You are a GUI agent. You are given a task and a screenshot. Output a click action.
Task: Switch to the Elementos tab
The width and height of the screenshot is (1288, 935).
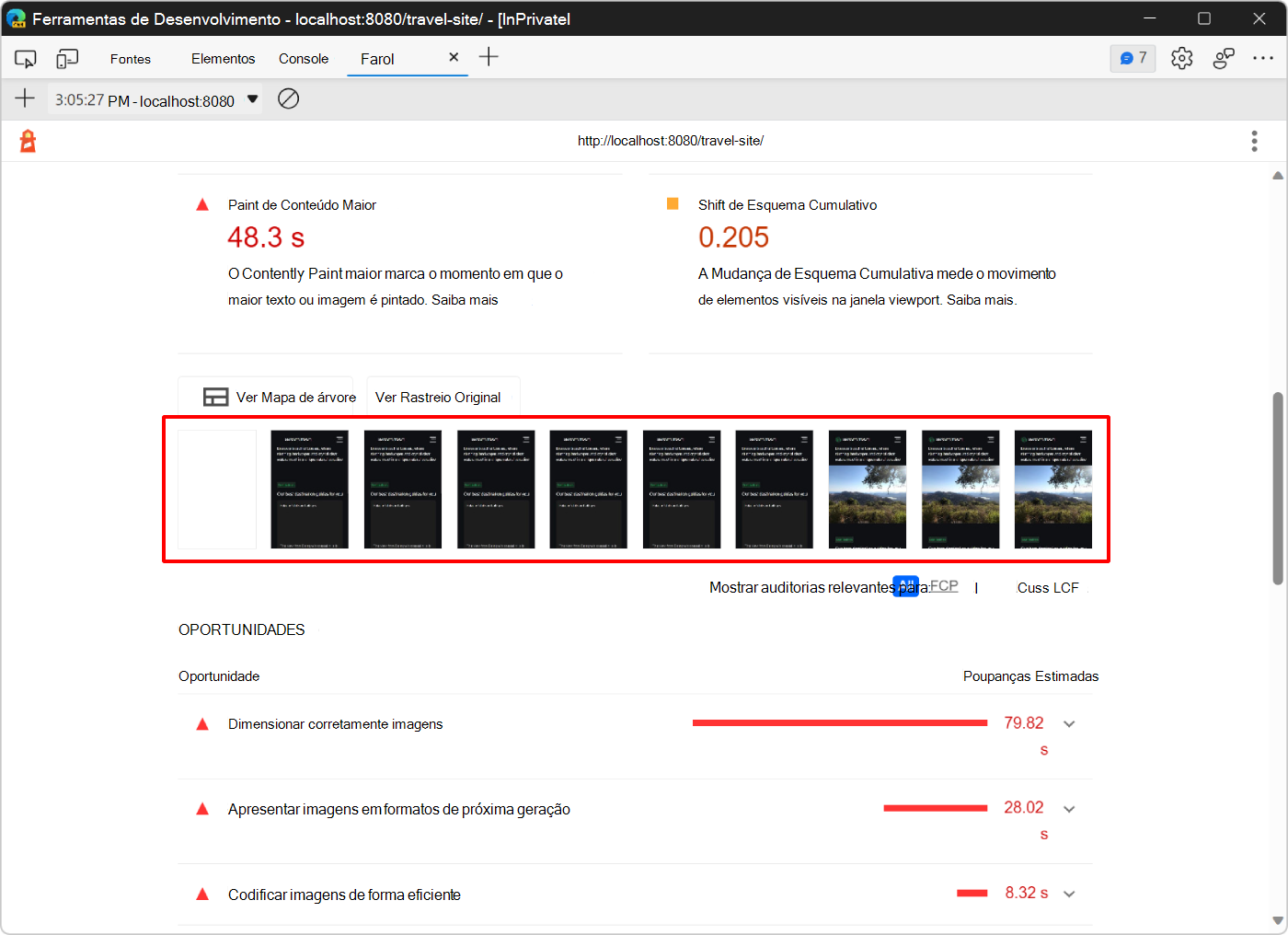pyautogui.click(x=223, y=59)
